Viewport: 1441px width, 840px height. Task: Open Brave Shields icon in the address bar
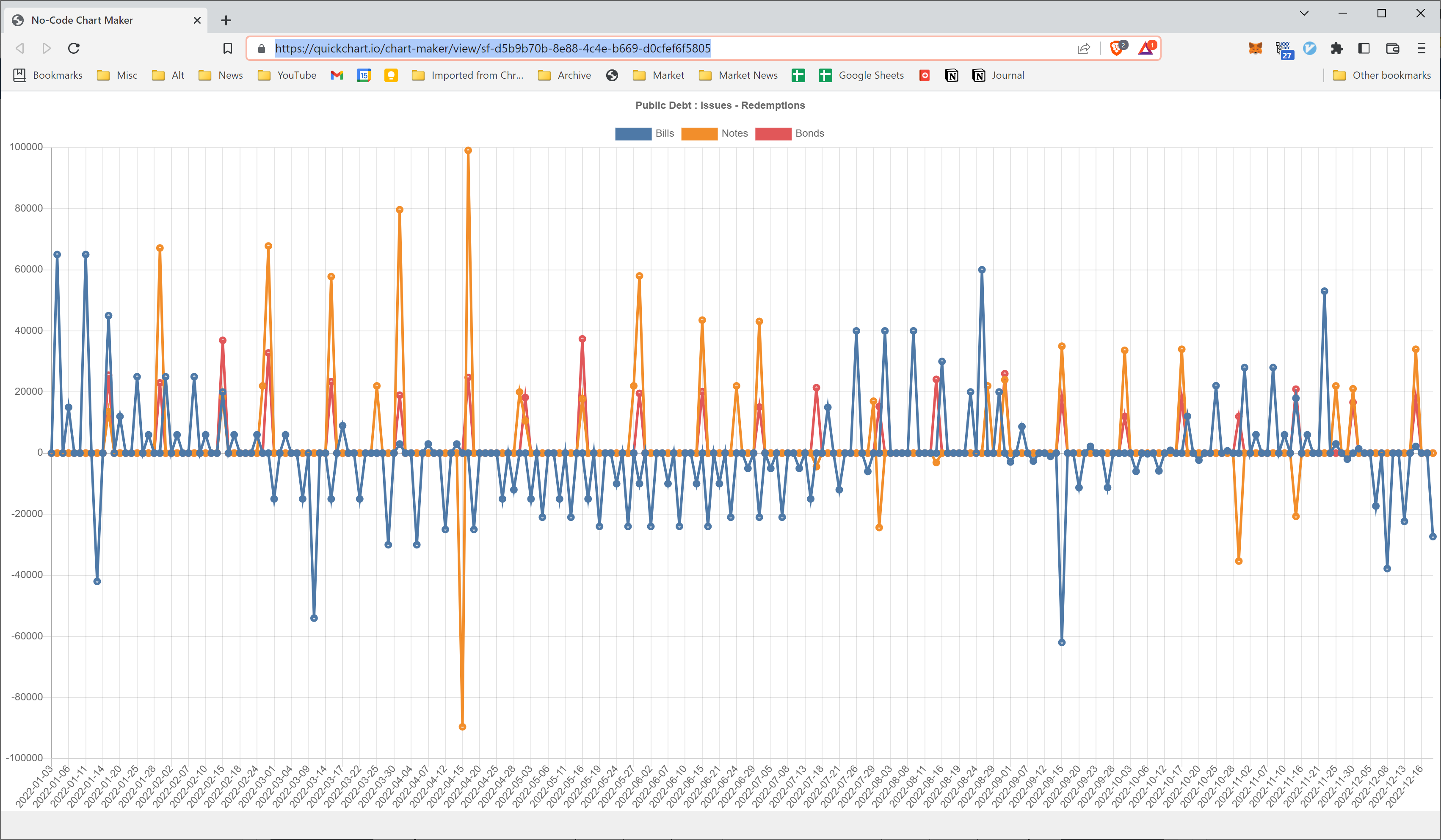click(x=1117, y=48)
